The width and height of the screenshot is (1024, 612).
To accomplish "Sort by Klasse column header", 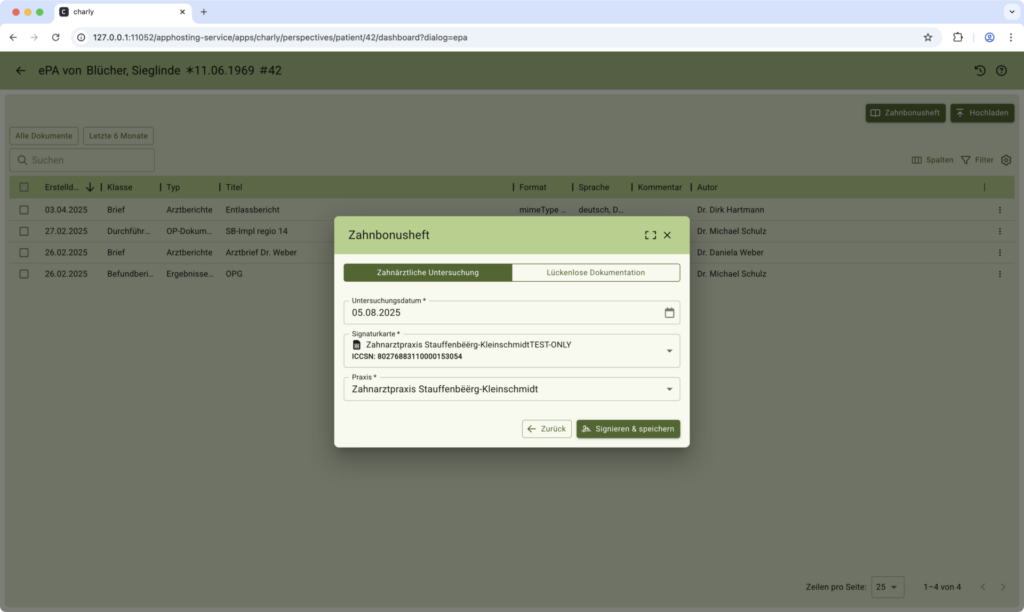I will pos(120,187).
